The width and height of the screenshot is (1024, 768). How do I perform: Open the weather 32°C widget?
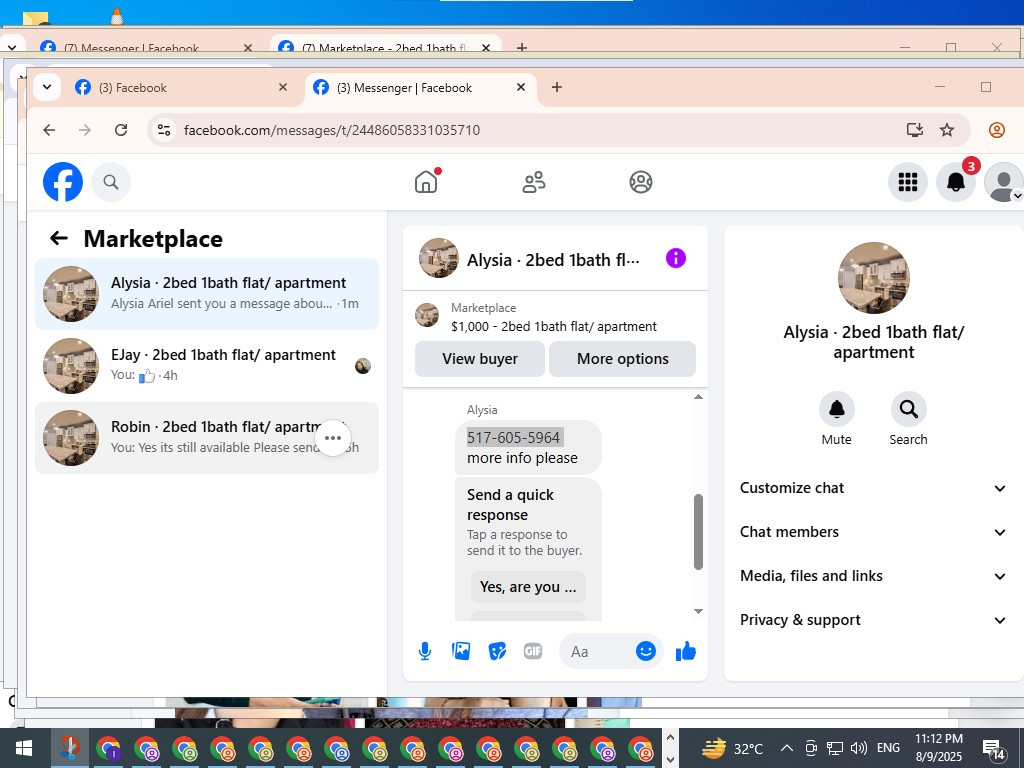pos(733,748)
